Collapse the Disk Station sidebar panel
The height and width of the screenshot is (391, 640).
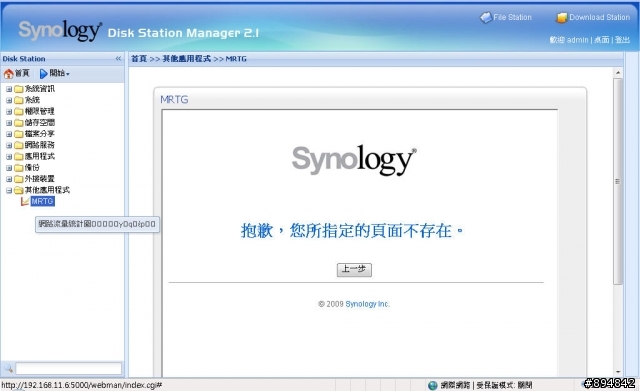click(118, 59)
